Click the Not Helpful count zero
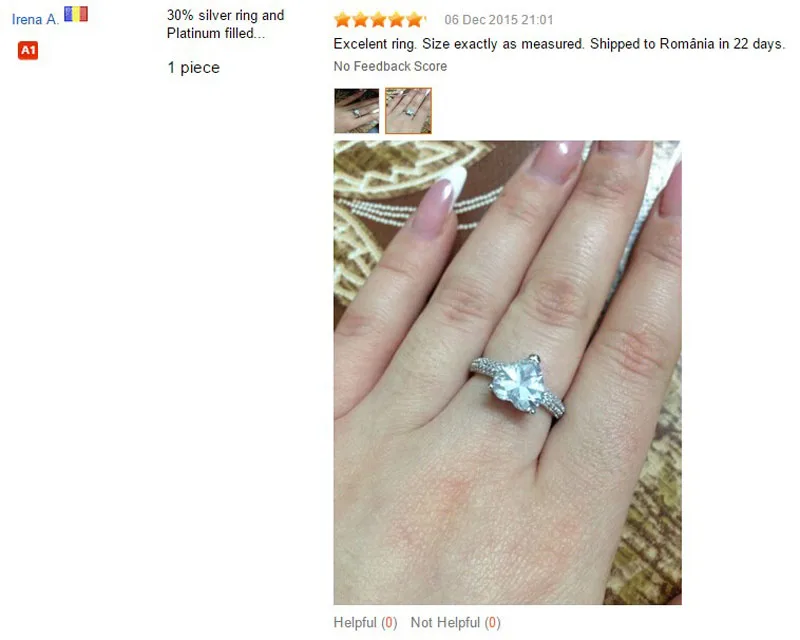This screenshot has height=640, width=800. click(x=492, y=623)
